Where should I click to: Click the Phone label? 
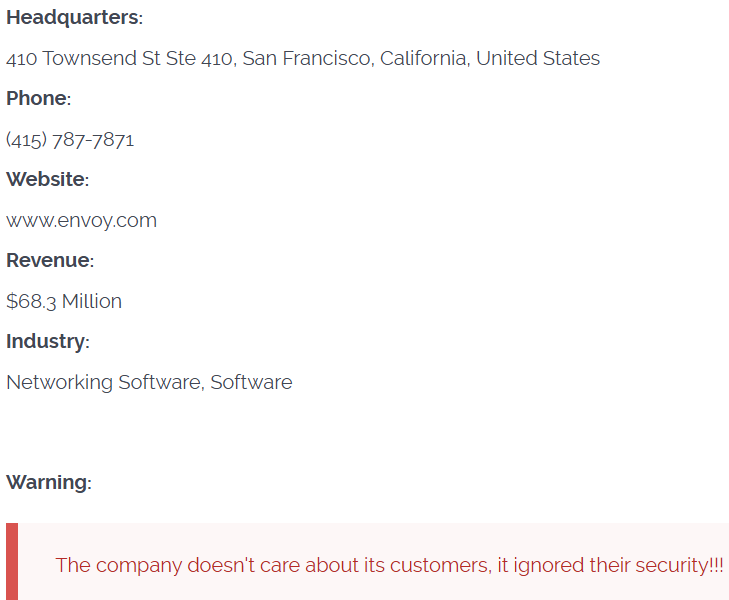pos(37,98)
